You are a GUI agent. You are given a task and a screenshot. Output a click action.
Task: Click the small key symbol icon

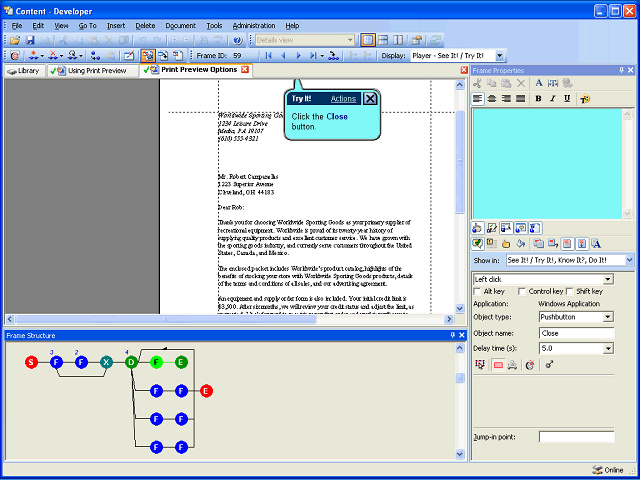[x=549, y=365]
